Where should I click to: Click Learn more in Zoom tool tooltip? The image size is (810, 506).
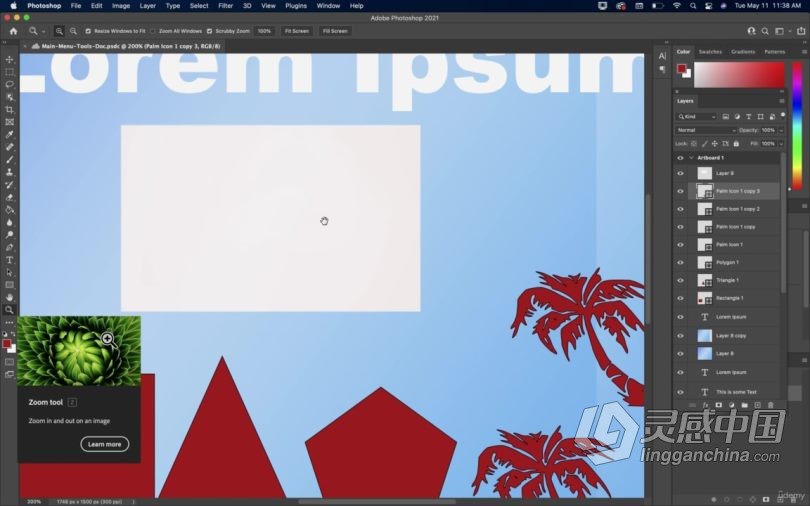[104, 444]
